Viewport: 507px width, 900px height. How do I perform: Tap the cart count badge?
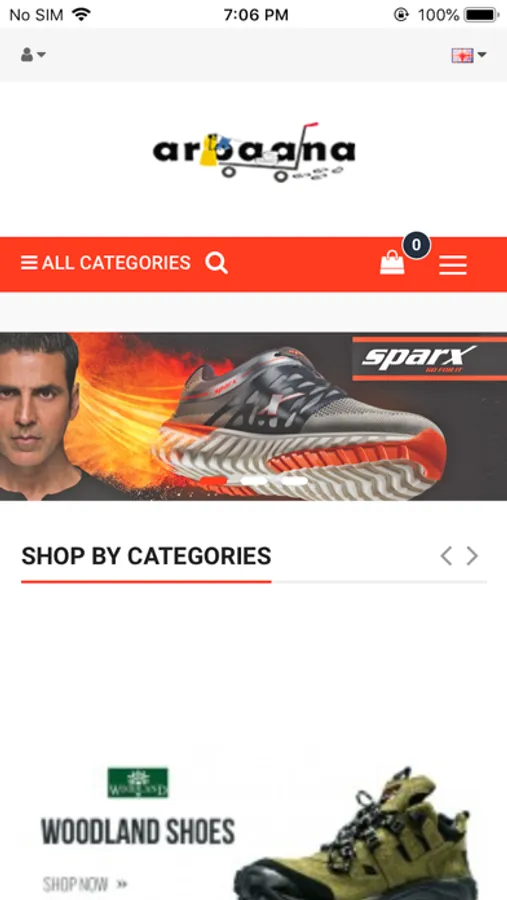(x=416, y=245)
